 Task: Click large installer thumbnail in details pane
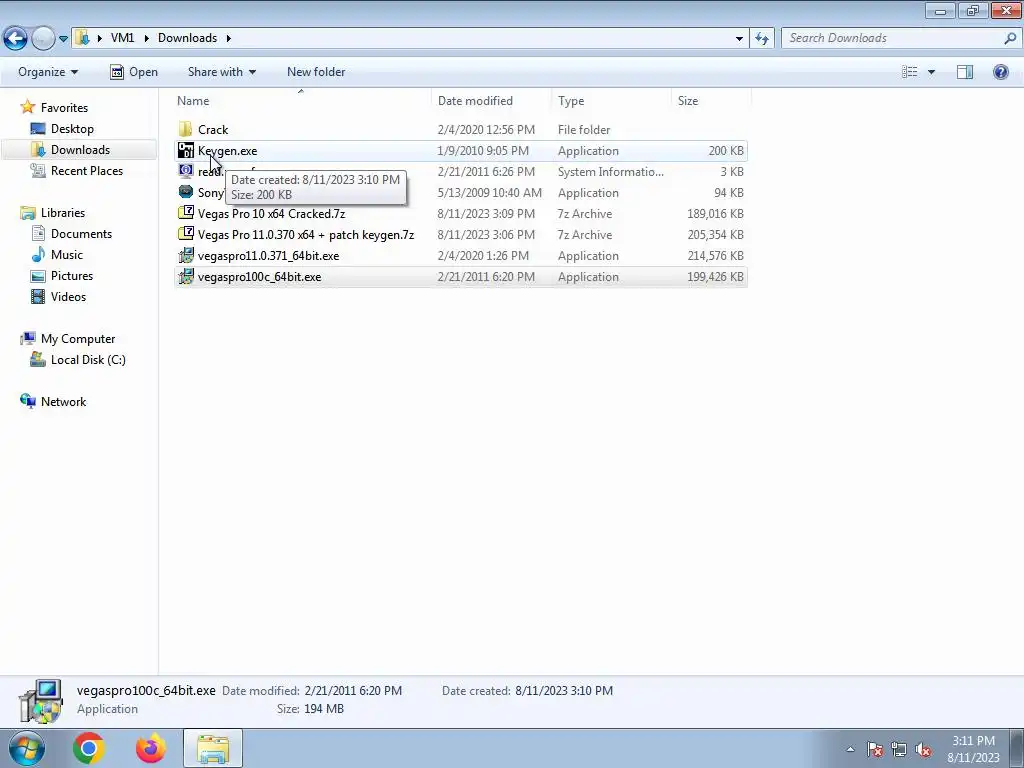coord(40,701)
